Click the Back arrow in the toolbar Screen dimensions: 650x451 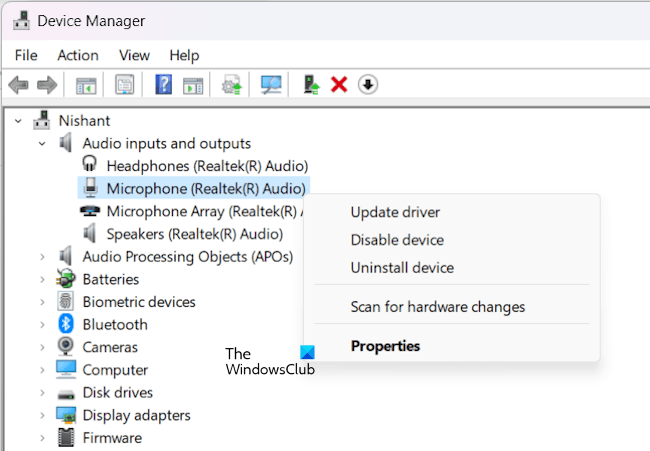pos(17,85)
